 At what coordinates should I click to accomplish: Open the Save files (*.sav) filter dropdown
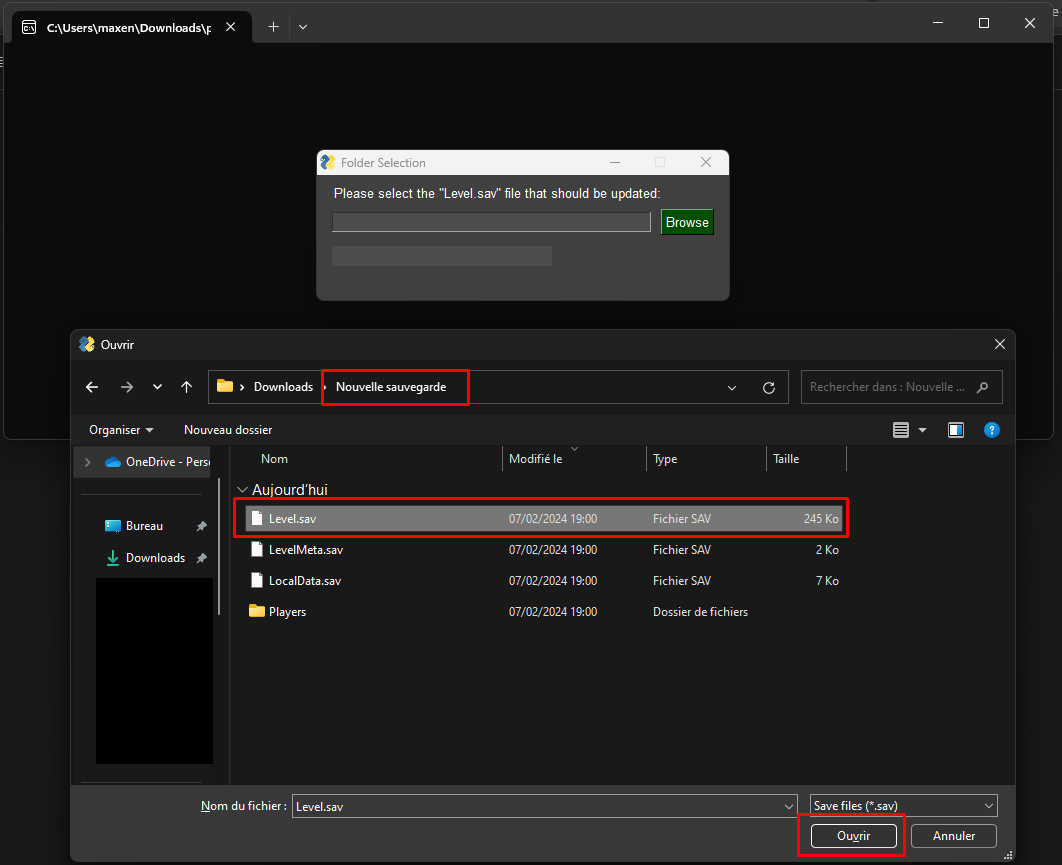[x=903, y=806]
